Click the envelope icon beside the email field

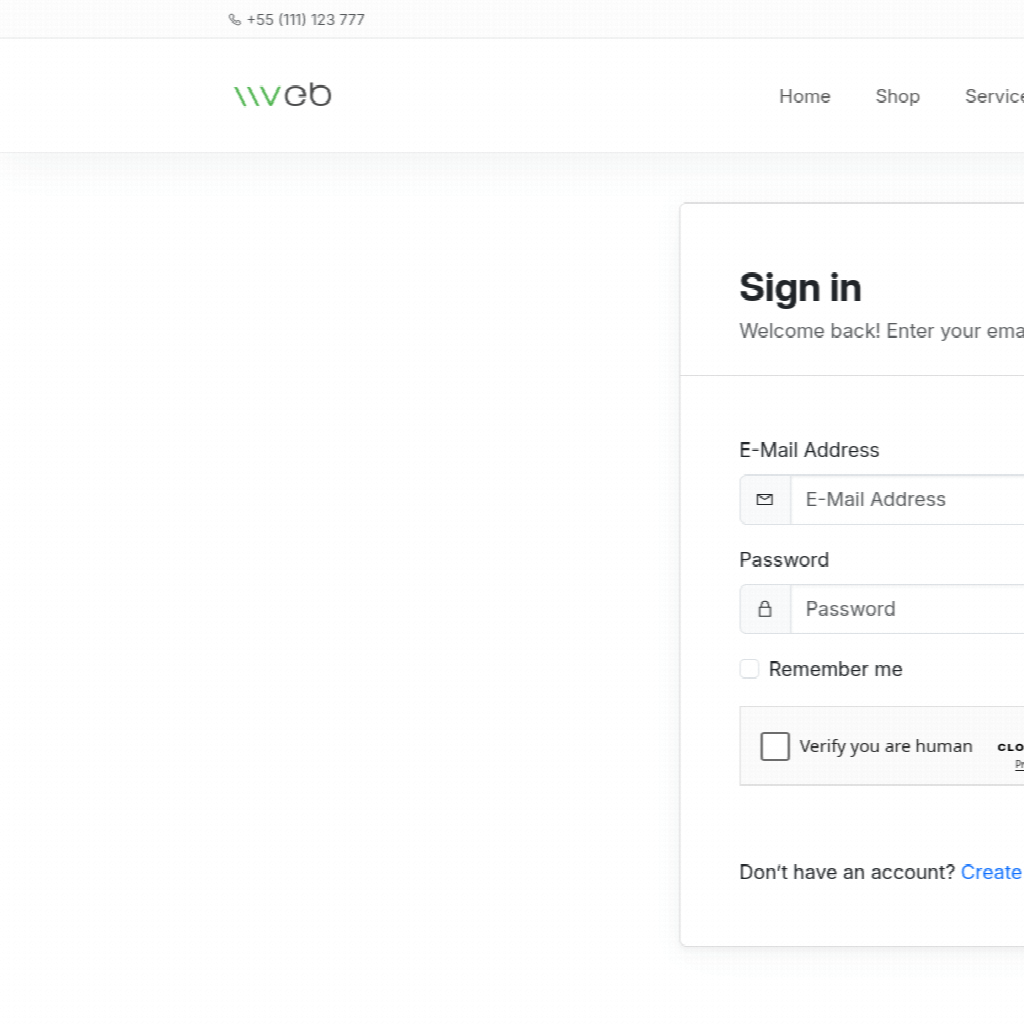pos(765,500)
